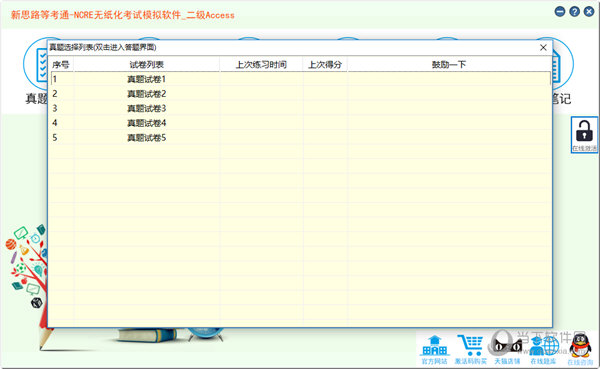The width and height of the screenshot is (600, 369).
Task: Select 真题试卷5 in the list
Action: tap(147, 137)
